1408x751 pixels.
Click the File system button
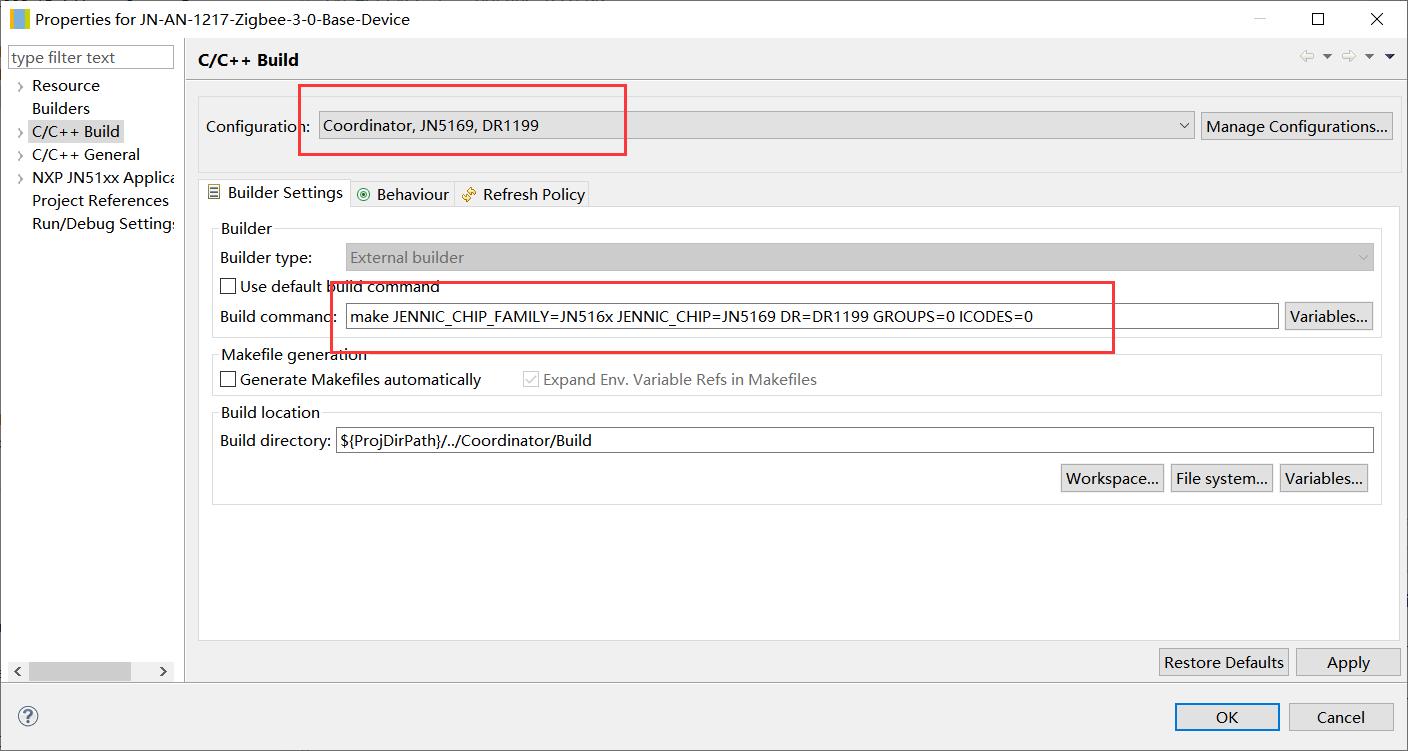pyautogui.click(x=1222, y=478)
